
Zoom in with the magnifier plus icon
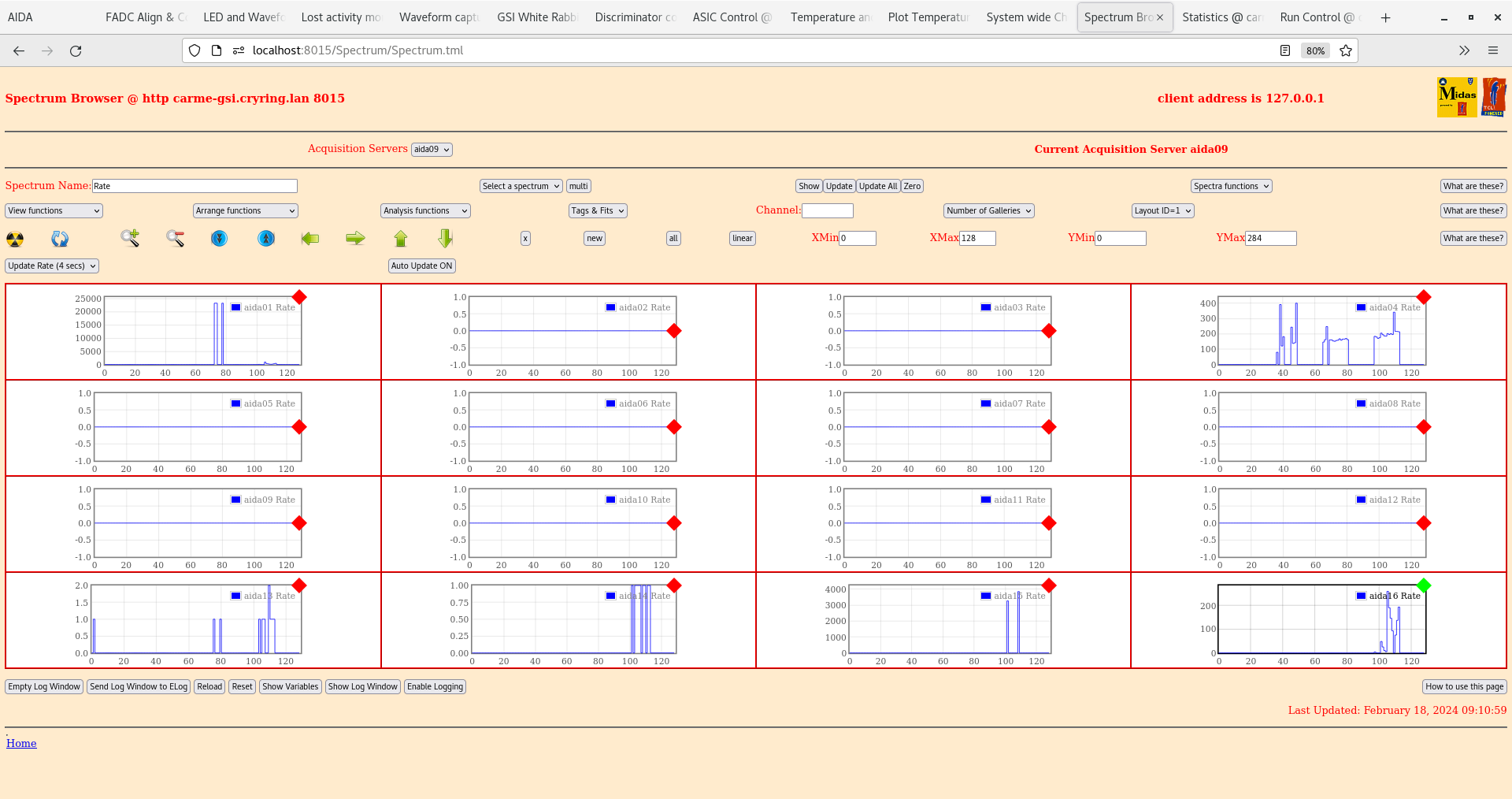pyautogui.click(x=130, y=238)
